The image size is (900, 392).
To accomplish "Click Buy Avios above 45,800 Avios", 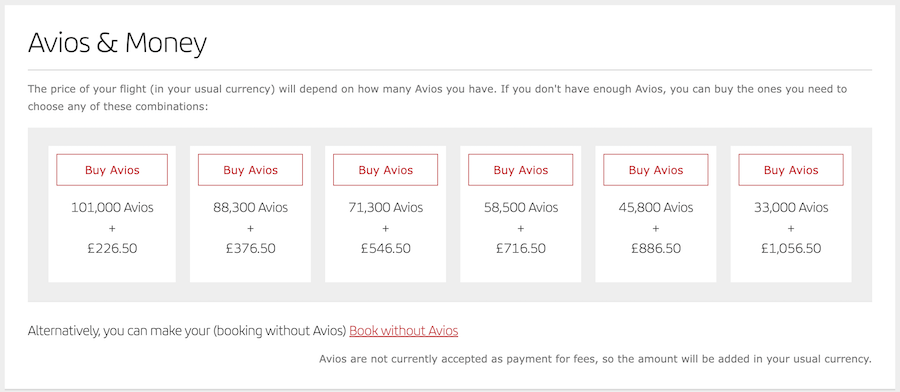I will tap(655, 170).
